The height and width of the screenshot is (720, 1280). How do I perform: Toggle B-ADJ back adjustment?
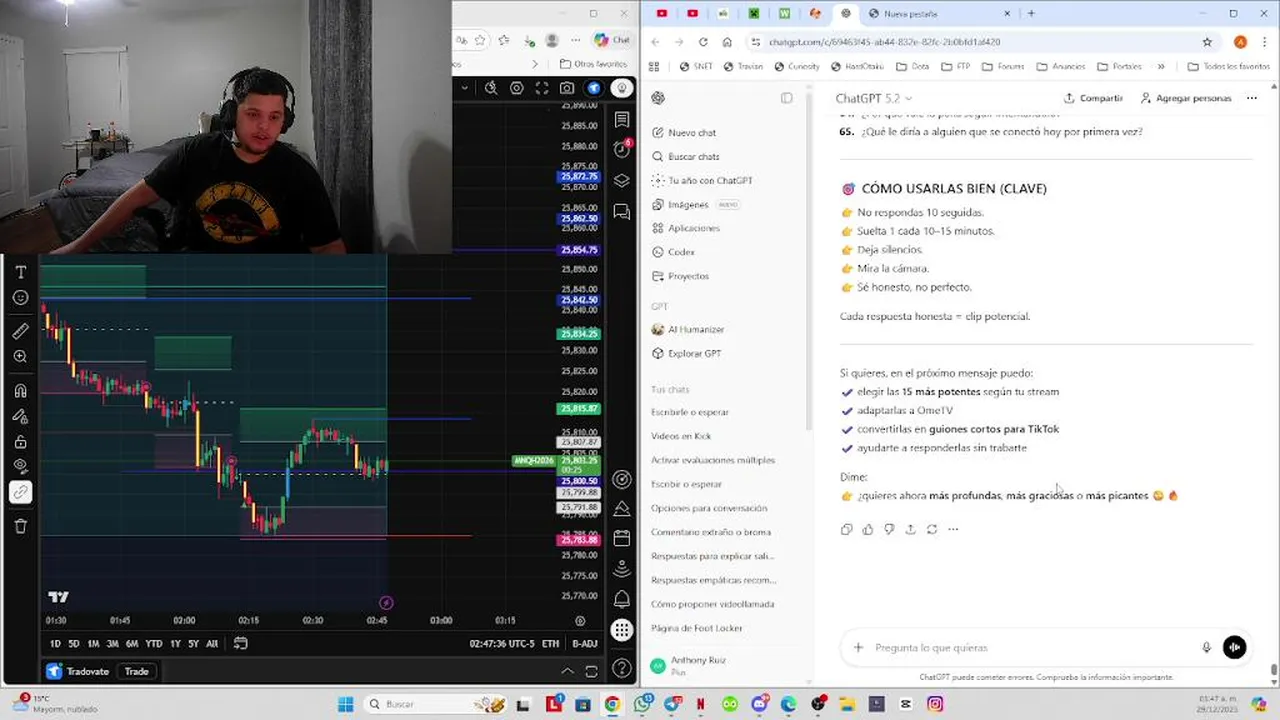coord(585,644)
